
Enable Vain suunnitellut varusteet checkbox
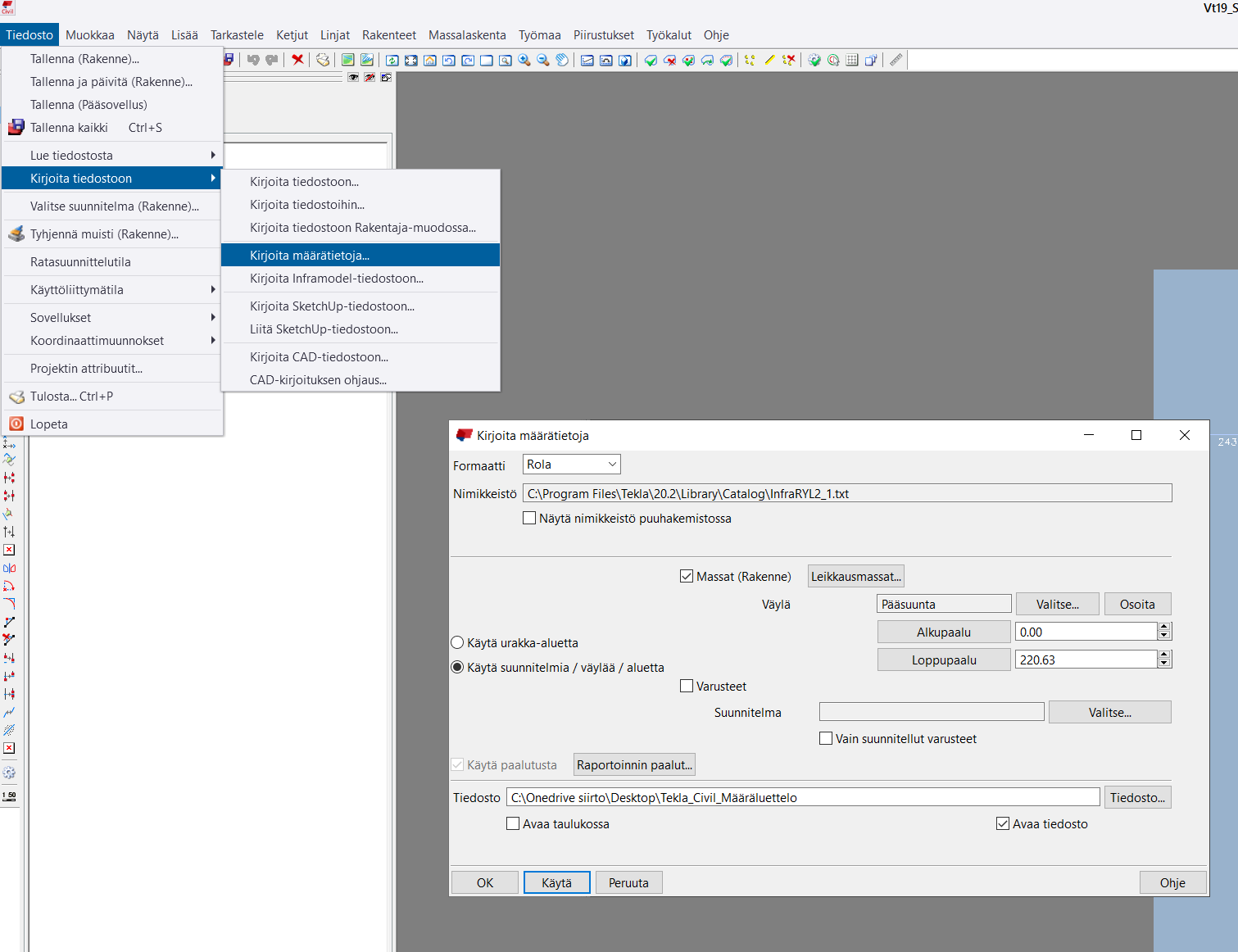[826, 738]
